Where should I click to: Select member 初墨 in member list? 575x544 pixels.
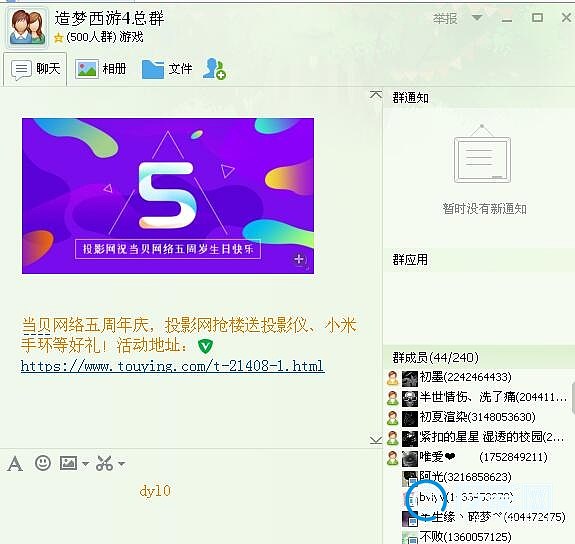477,377
